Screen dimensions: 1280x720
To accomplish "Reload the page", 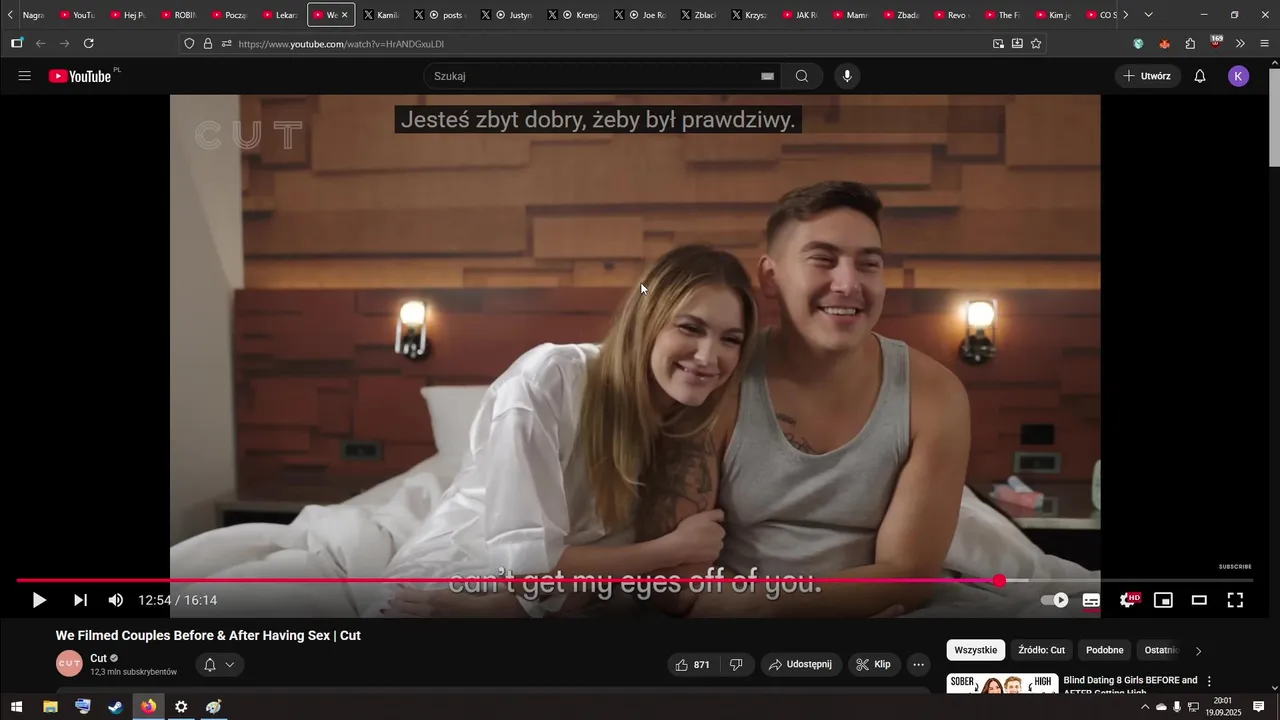I will (x=89, y=43).
